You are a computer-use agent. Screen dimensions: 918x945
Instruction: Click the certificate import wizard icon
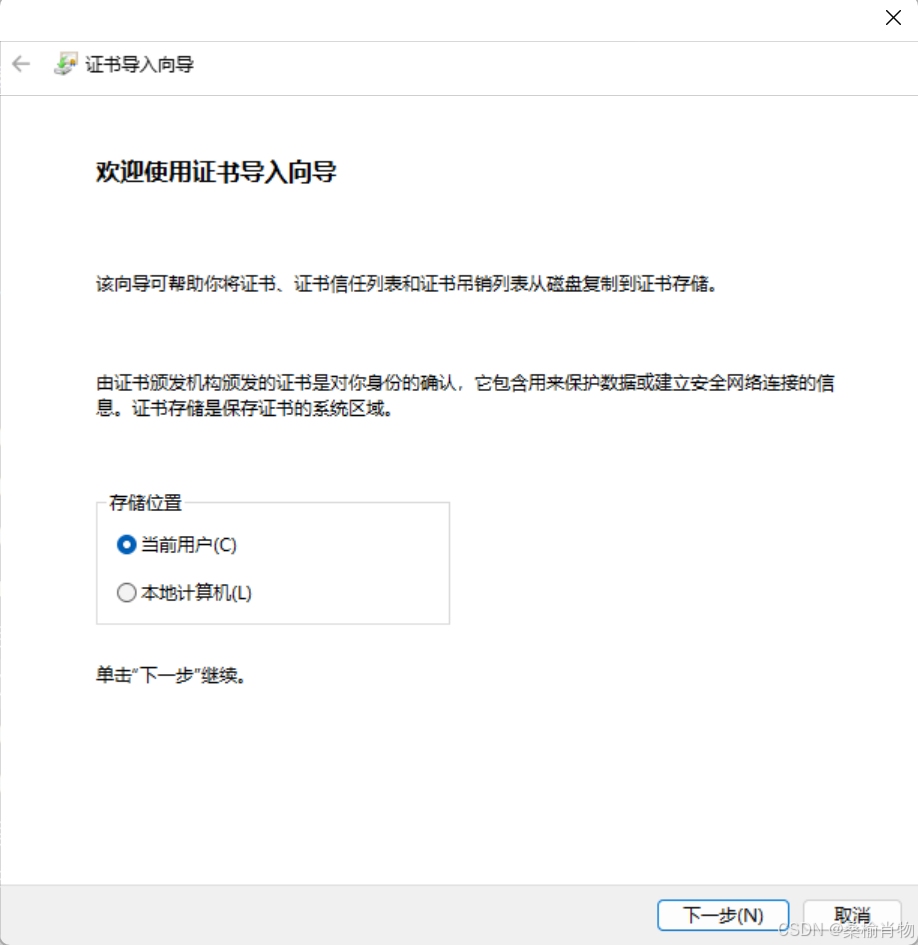pos(66,63)
